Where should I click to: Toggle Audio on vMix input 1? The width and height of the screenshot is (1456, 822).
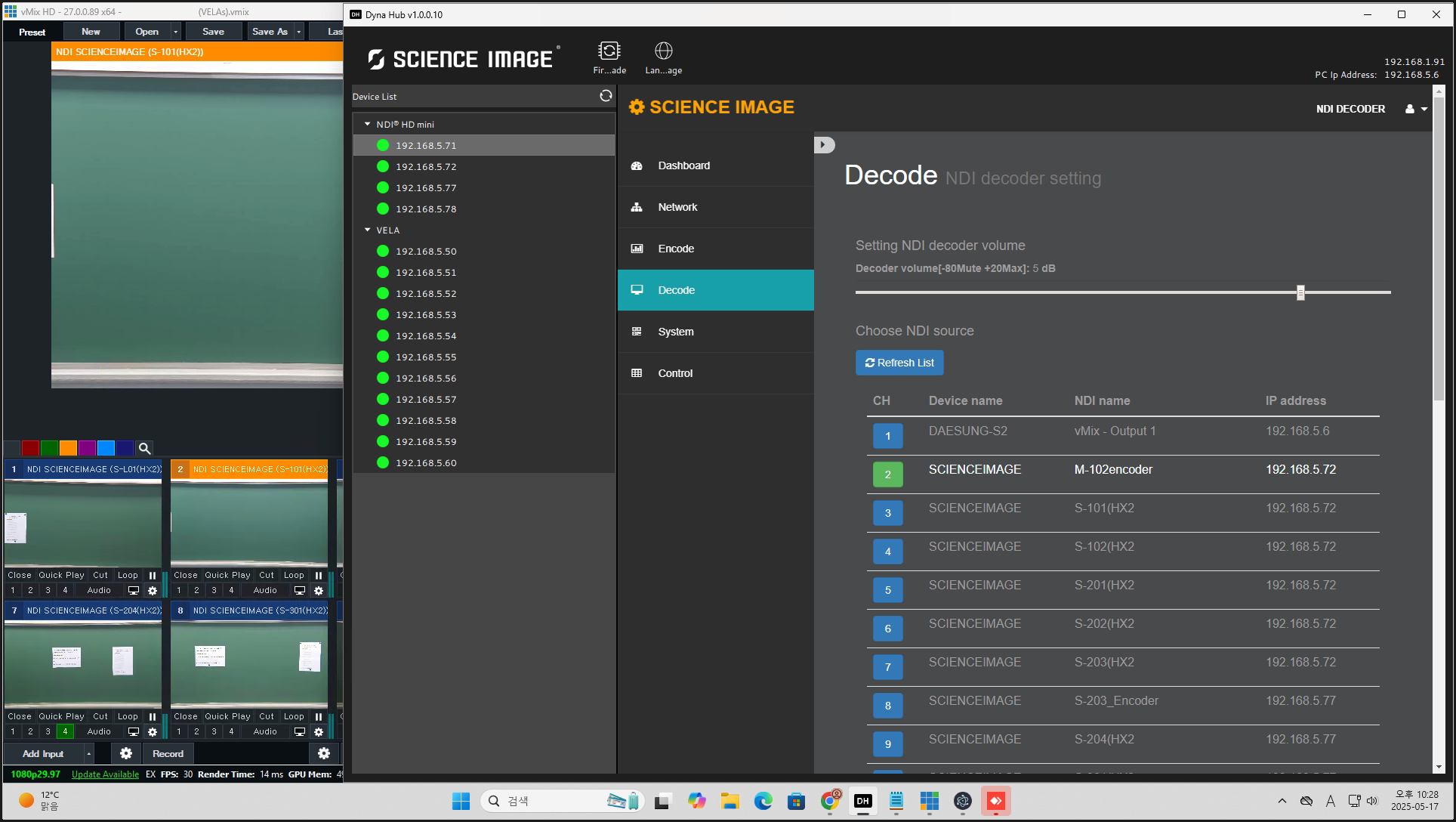coord(99,590)
